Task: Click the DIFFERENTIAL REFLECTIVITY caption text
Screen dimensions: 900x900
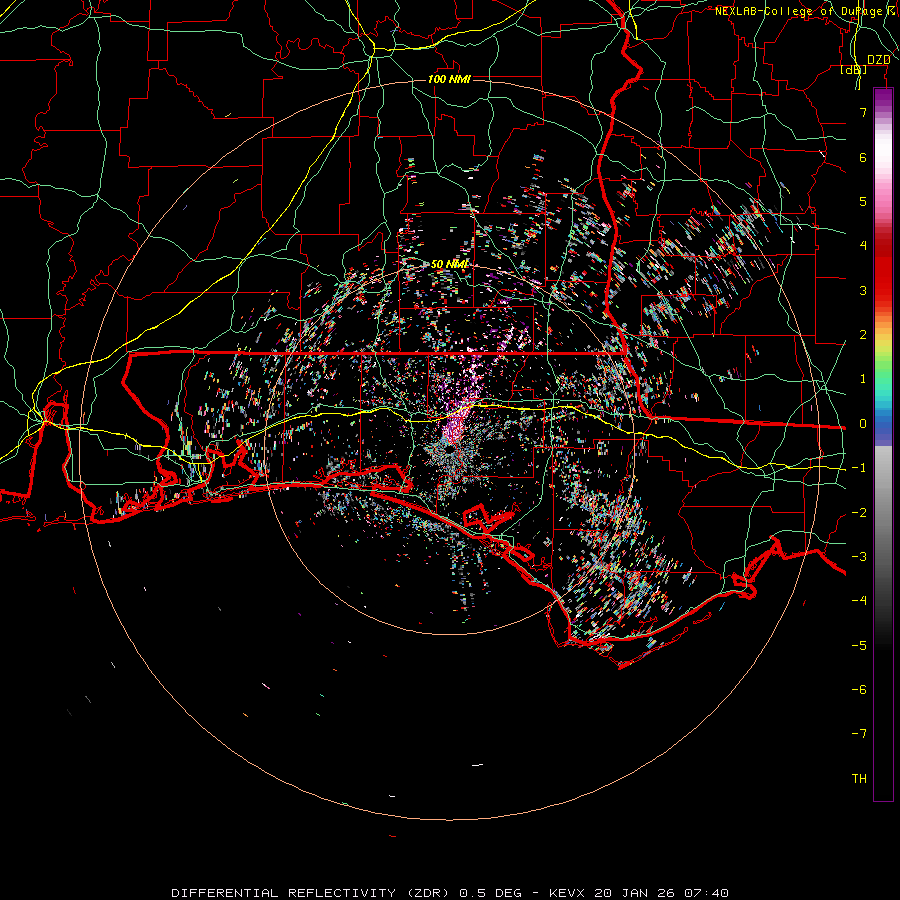Action: 284,893
